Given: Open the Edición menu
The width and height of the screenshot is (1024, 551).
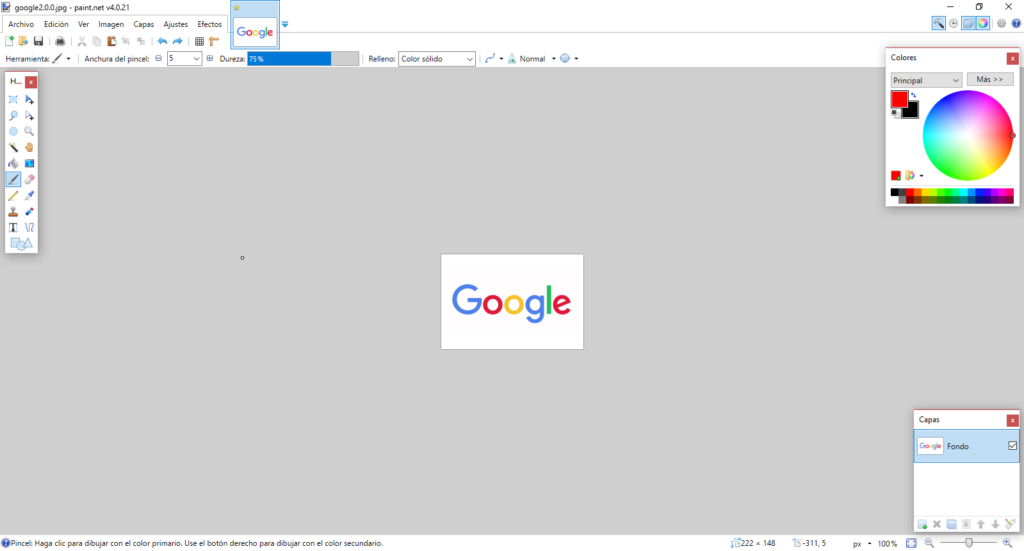Looking at the screenshot, I should pos(56,24).
